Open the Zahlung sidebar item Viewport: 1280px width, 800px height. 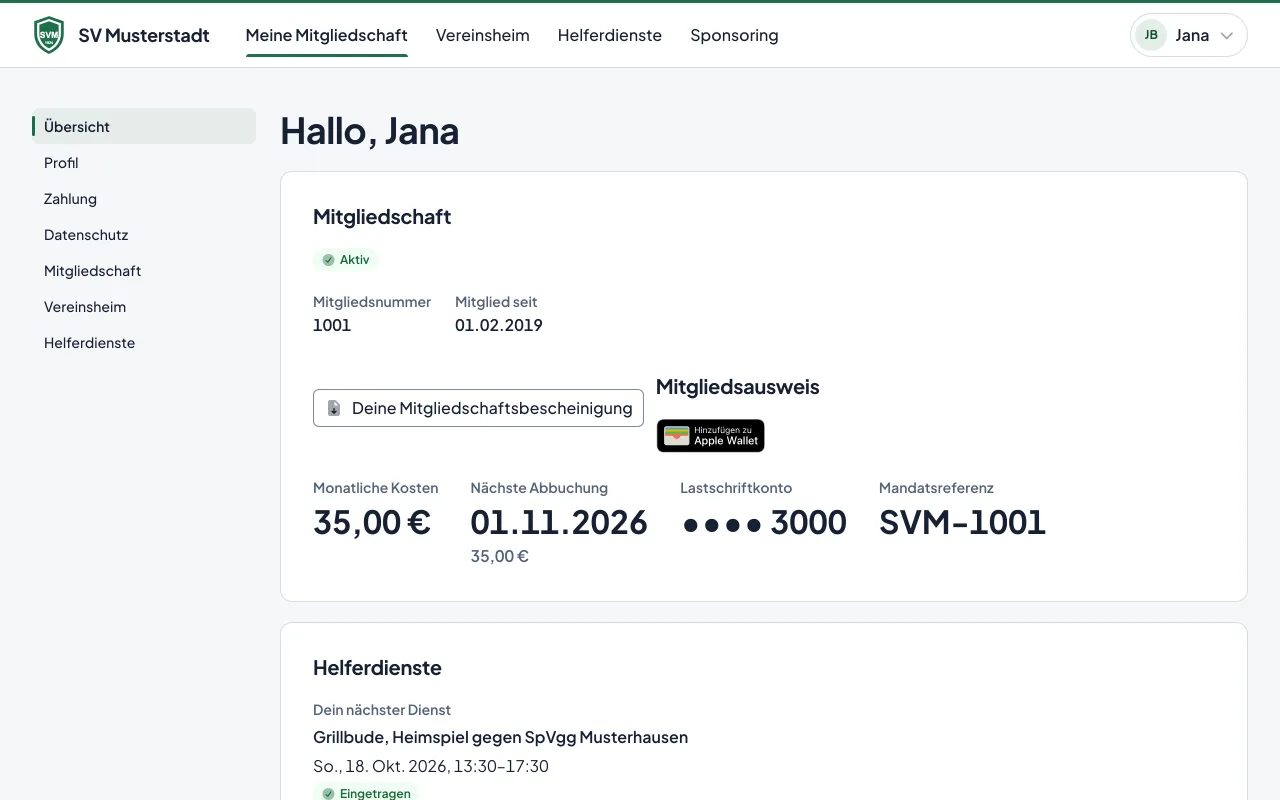pyautogui.click(x=144, y=198)
